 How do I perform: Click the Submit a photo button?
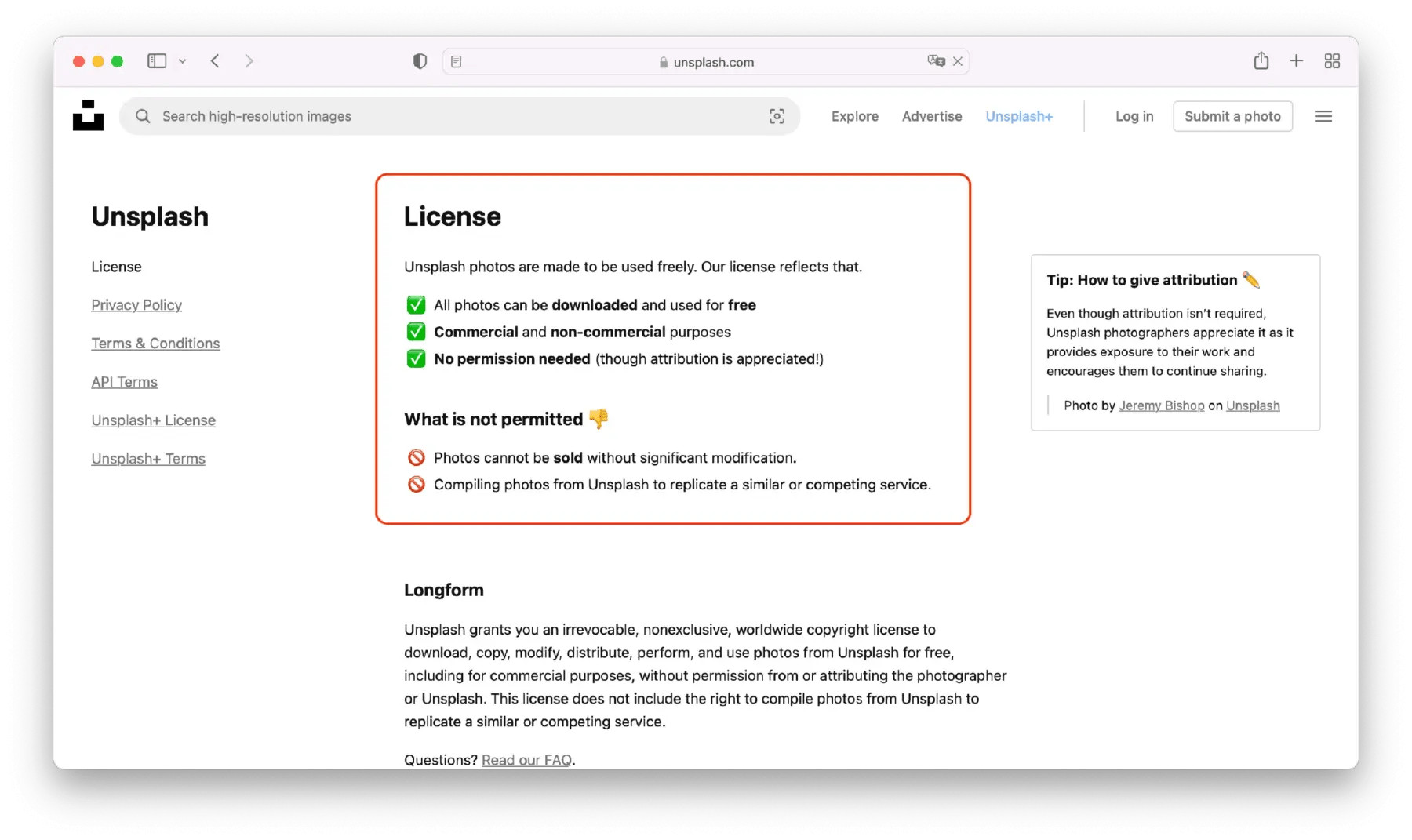click(1232, 116)
